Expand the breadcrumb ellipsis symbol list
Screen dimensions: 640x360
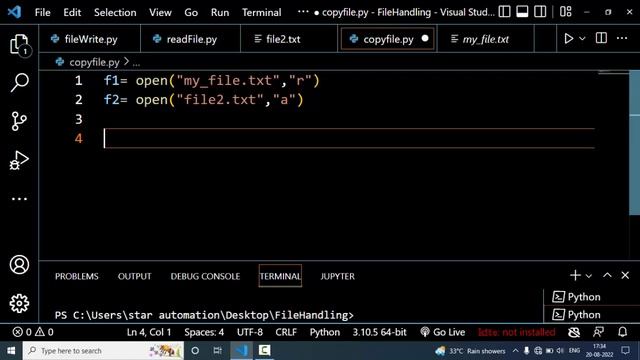click(136, 63)
